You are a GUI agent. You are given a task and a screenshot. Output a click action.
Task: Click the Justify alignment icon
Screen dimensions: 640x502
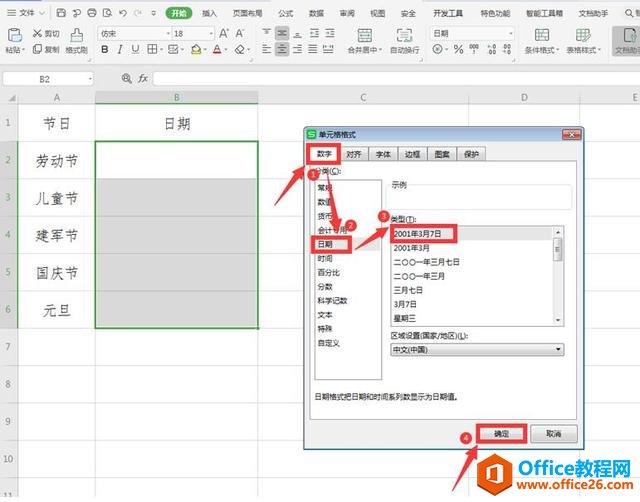[x=313, y=49]
